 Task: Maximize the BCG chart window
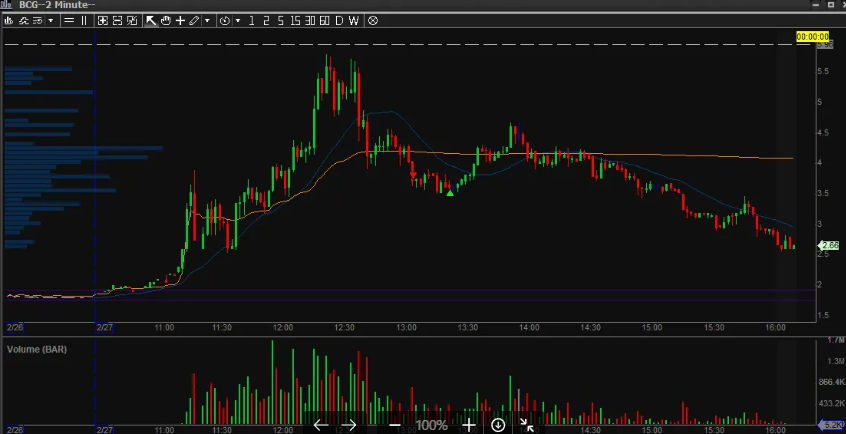(831, 5)
